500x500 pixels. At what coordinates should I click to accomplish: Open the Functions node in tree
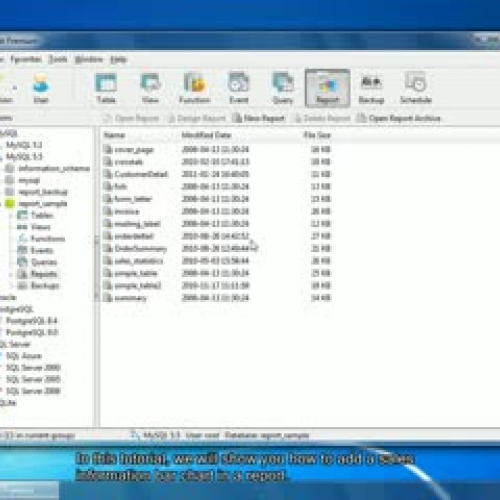(47, 239)
